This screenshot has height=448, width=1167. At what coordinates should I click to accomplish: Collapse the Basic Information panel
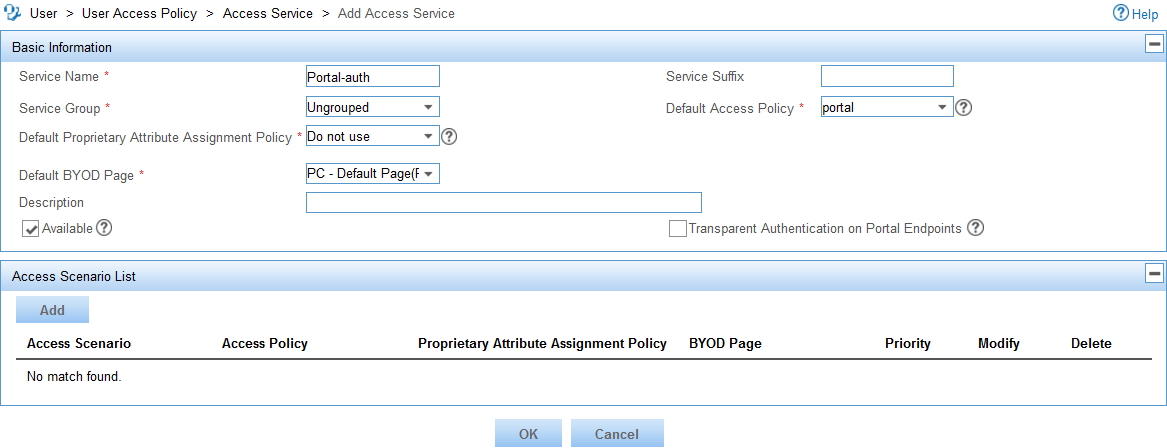point(1154,45)
